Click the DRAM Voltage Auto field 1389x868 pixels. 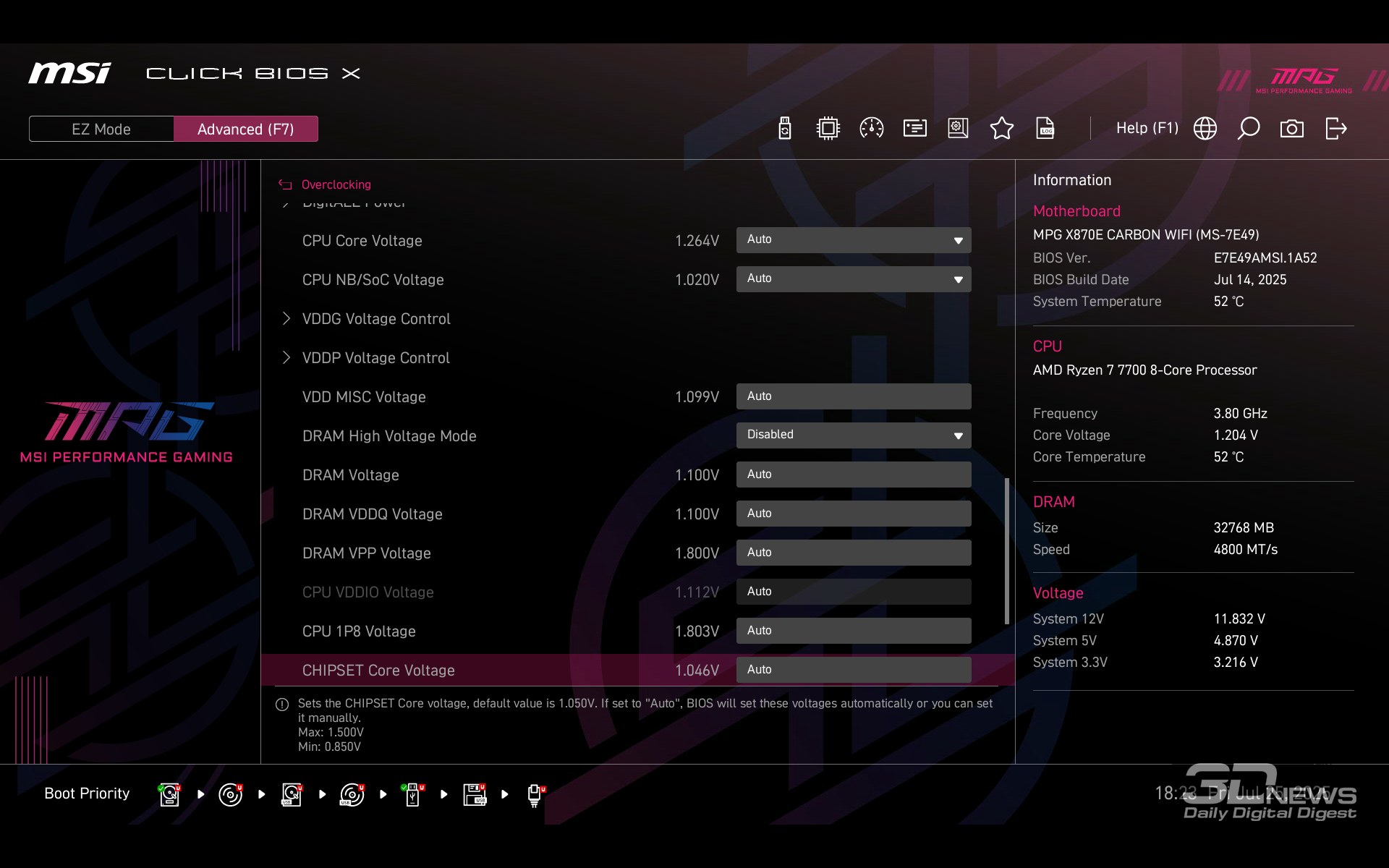[854, 475]
